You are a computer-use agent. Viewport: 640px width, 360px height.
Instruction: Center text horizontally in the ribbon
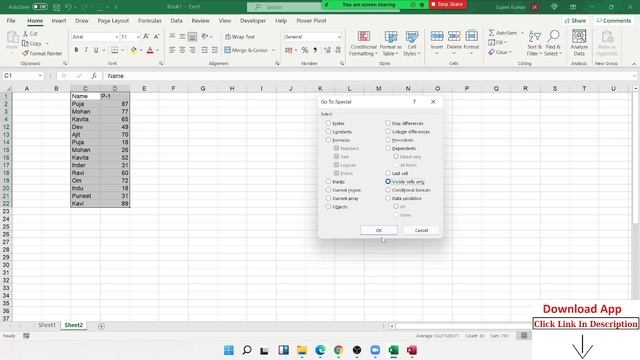182,50
